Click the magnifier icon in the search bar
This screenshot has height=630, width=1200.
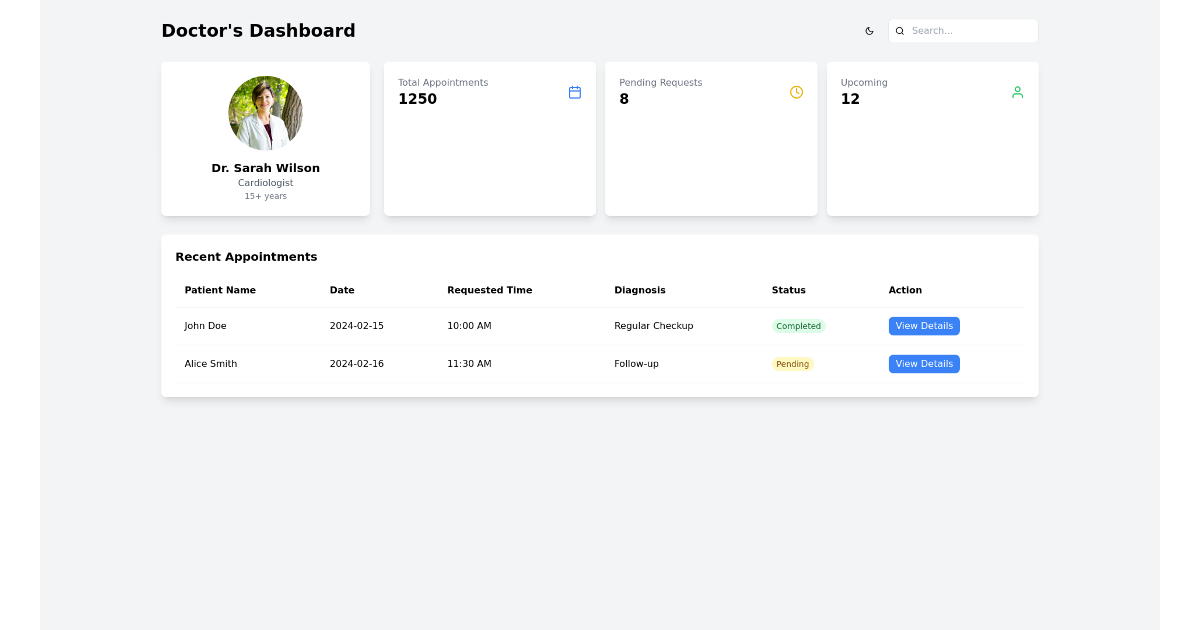tap(900, 31)
